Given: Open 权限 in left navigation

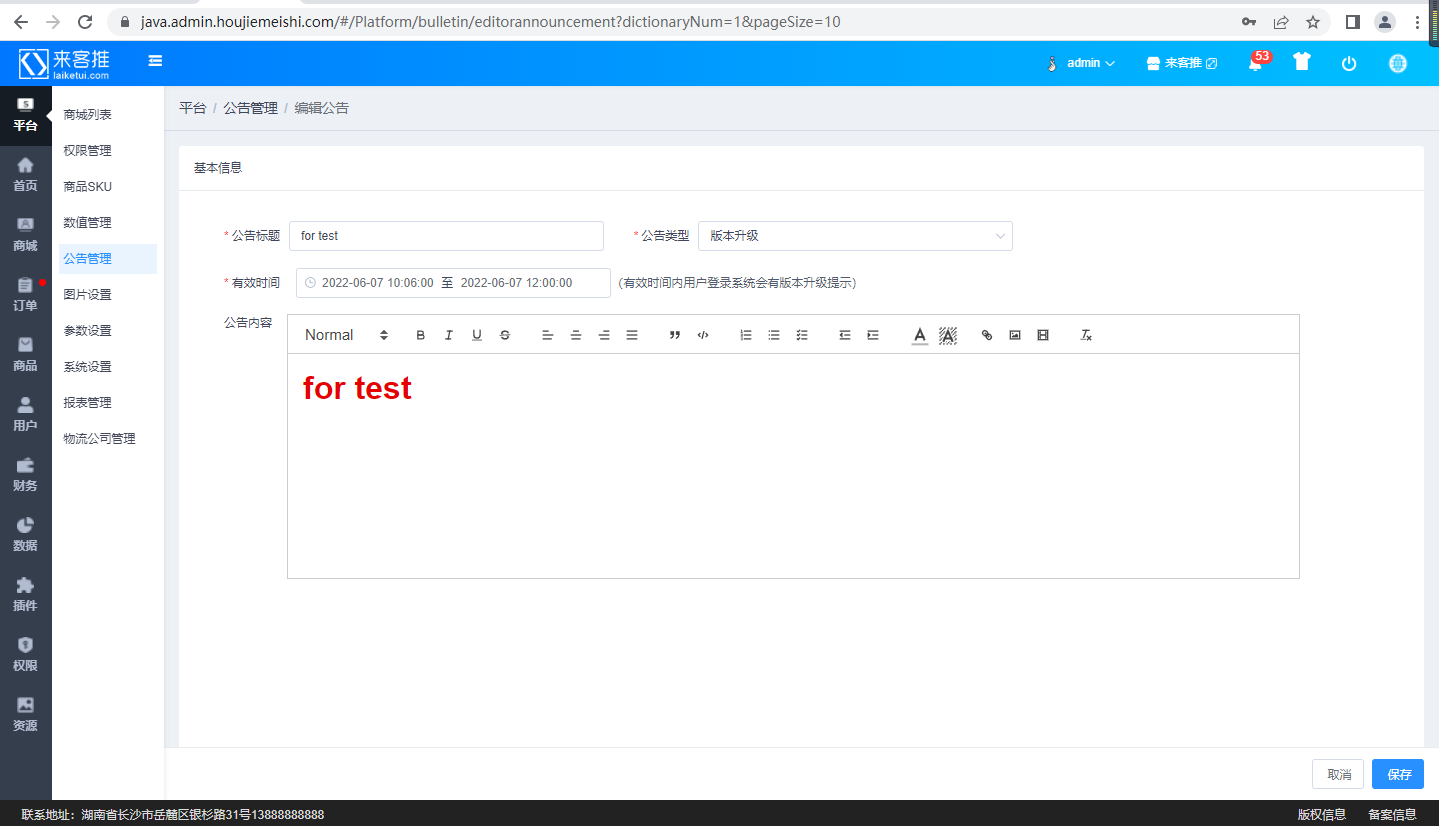Looking at the screenshot, I should [25, 655].
